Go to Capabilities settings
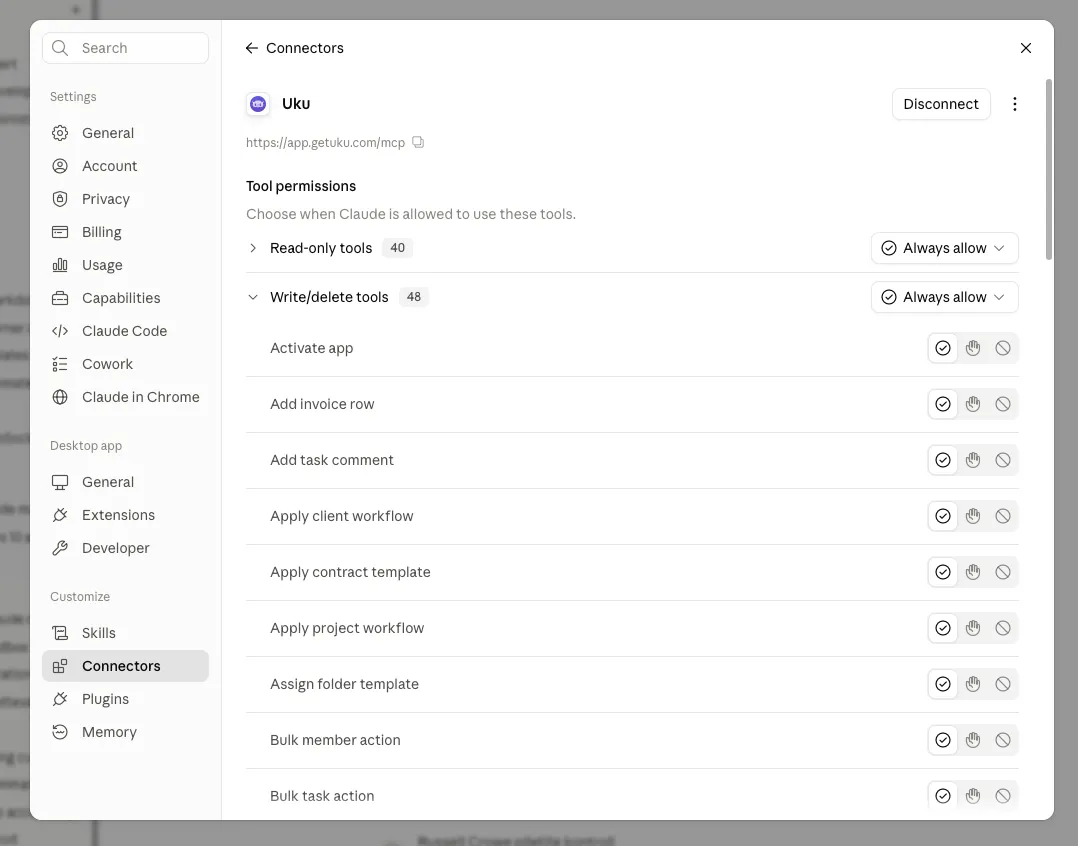This screenshot has width=1078, height=846. coord(125,298)
